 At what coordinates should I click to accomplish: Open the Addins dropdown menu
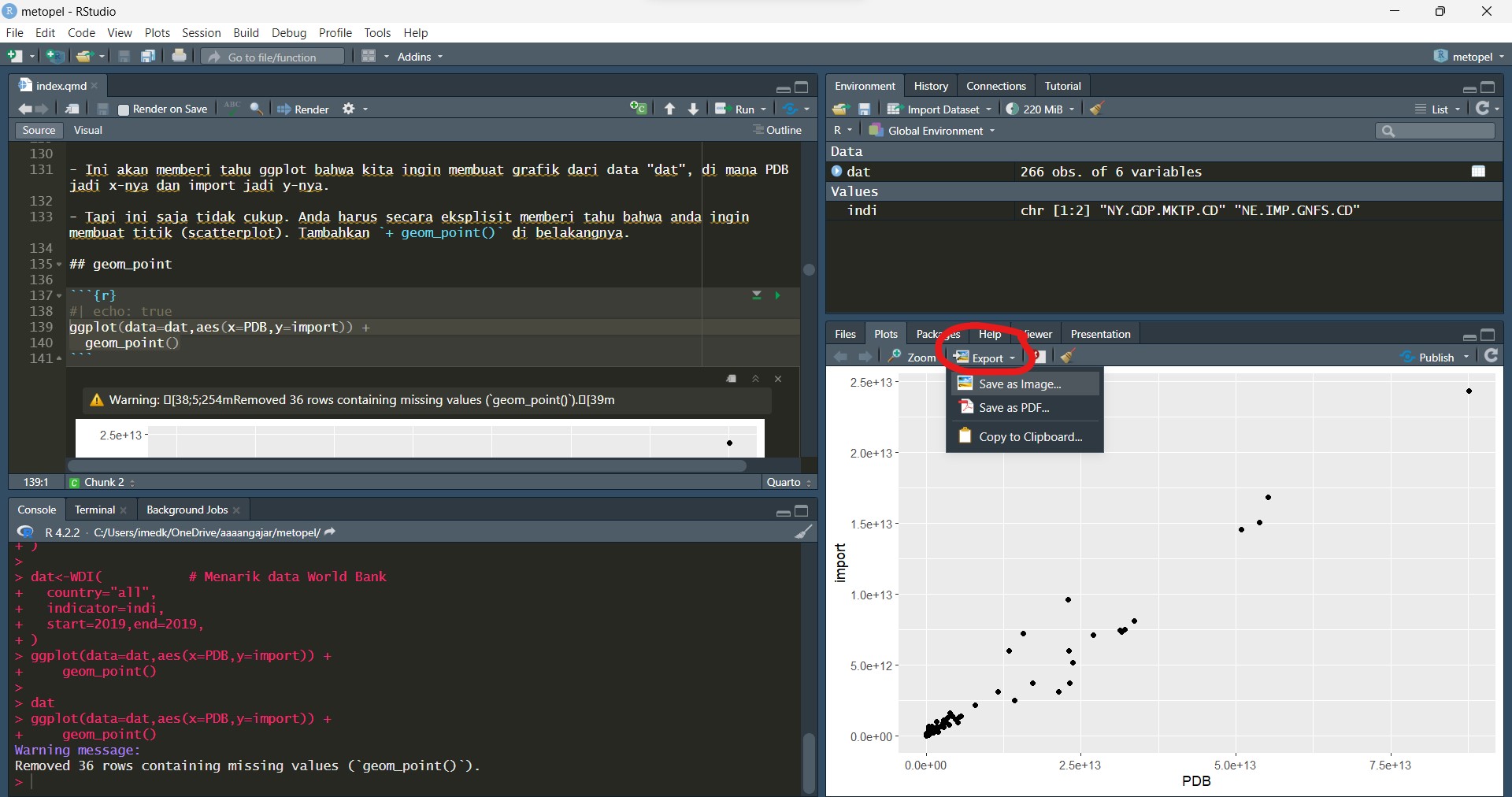[x=420, y=57]
